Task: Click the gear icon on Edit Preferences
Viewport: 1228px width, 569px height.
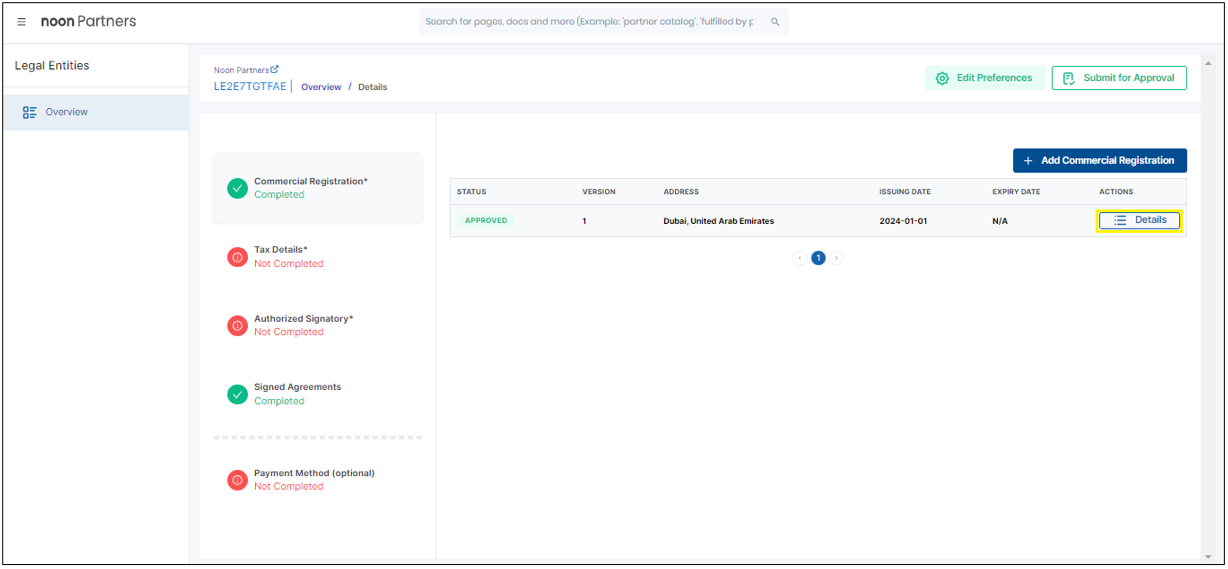Action: pos(942,78)
